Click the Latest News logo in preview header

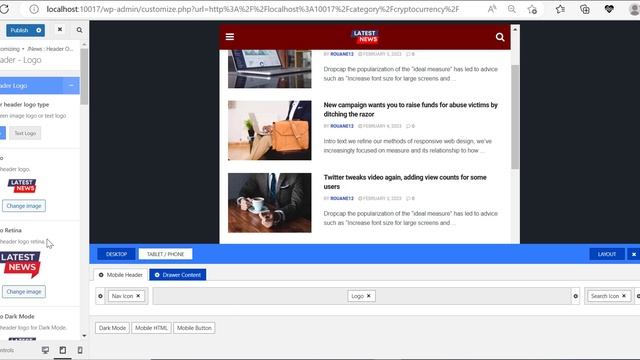pyautogui.click(x=365, y=36)
